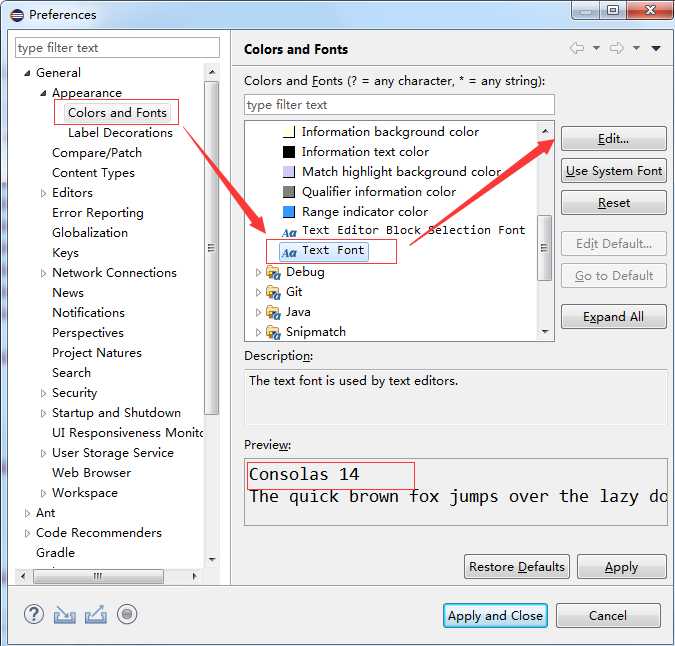Click fonts list scrollbar down arrow
Viewport: 675px width, 646px height.
[545, 331]
